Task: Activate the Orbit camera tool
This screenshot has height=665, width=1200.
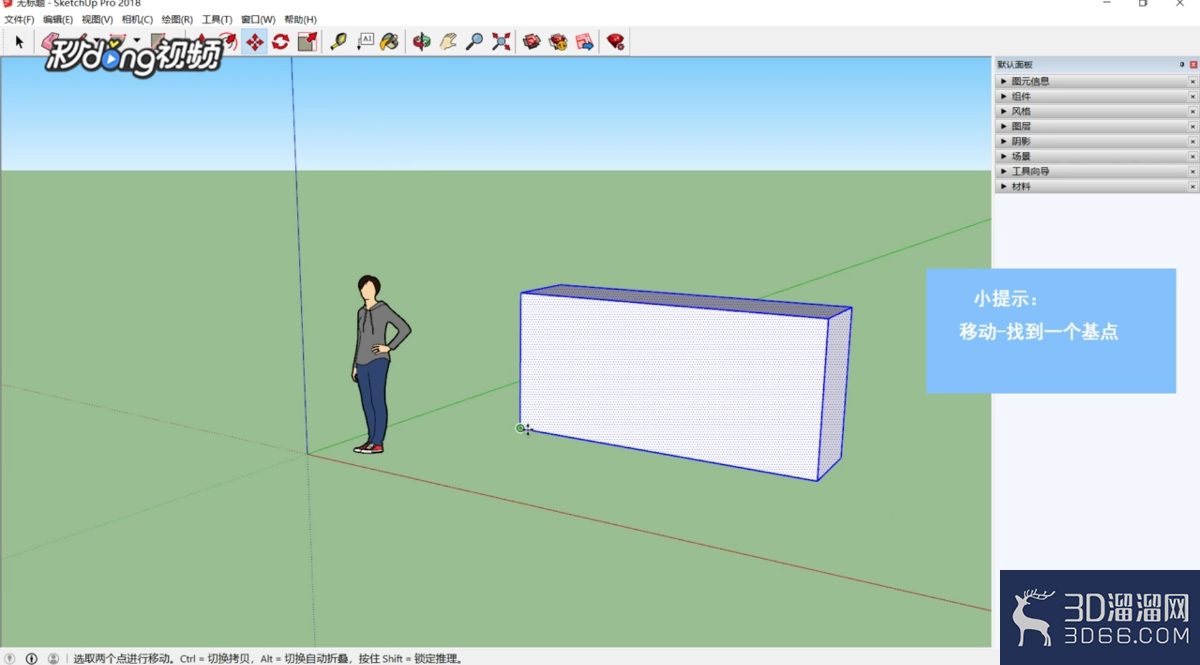Action: coord(422,42)
